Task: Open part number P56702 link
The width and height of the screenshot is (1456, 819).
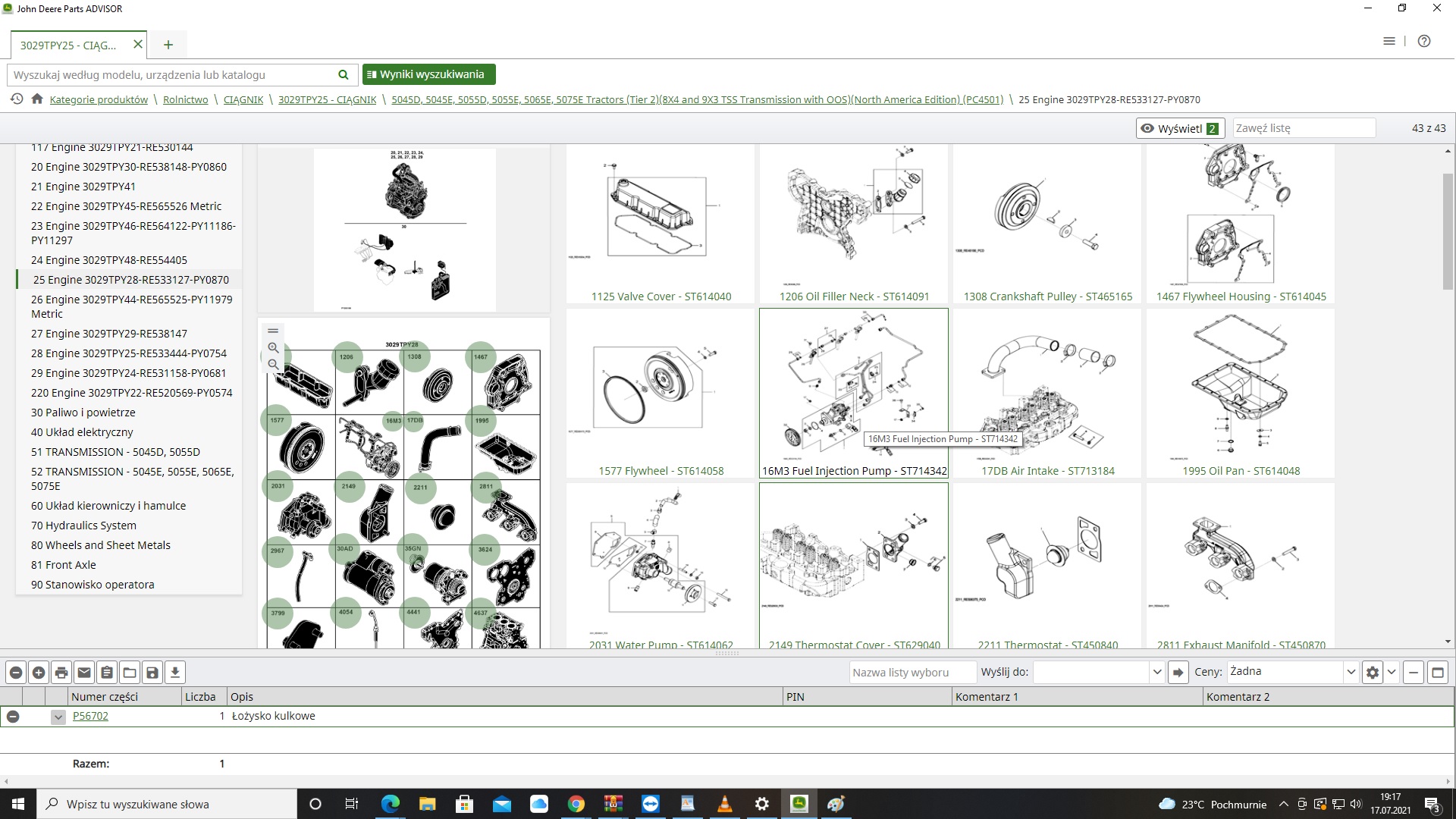Action: click(90, 716)
